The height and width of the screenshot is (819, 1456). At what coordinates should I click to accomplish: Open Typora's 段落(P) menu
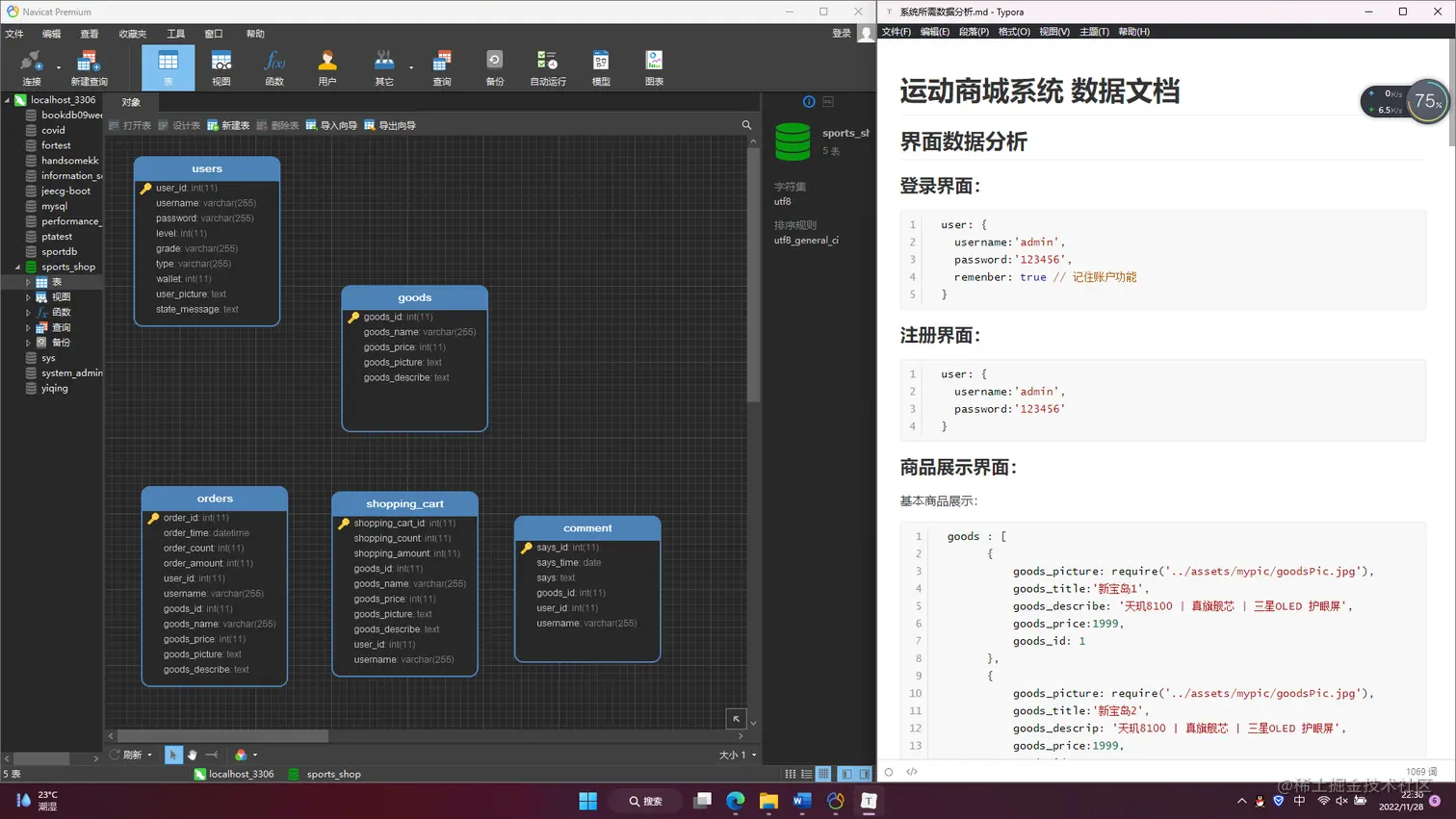pyautogui.click(x=974, y=32)
